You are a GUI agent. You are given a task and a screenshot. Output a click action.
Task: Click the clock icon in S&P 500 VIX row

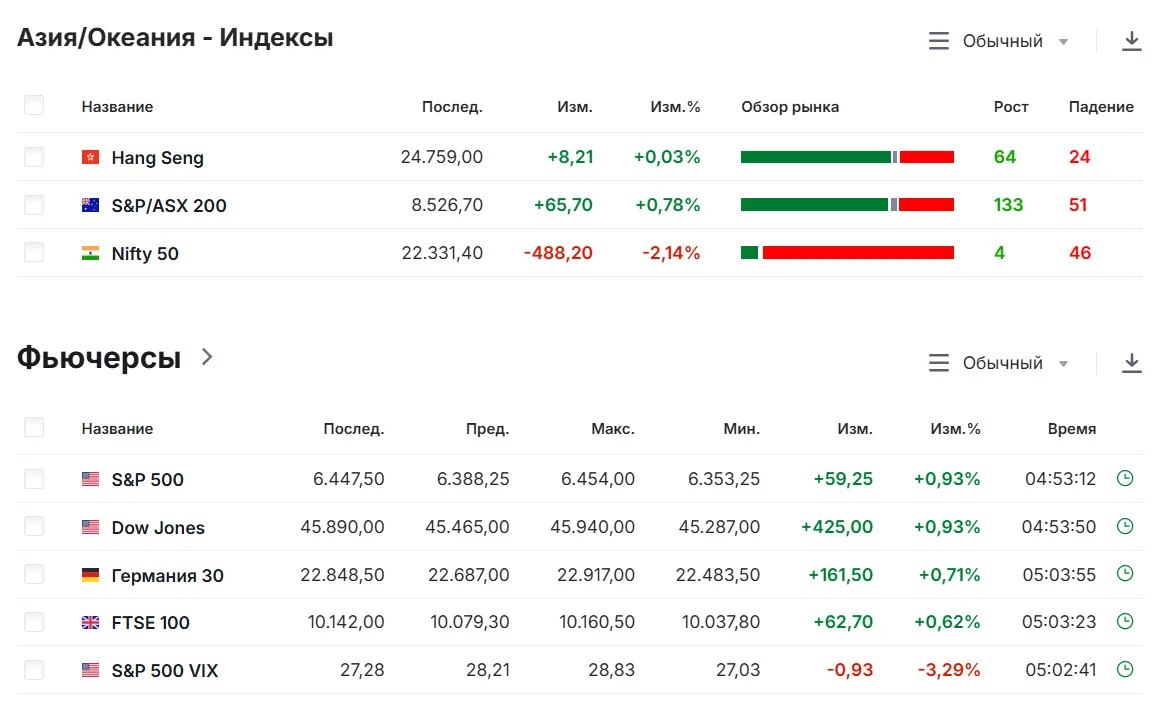pyautogui.click(x=1124, y=669)
